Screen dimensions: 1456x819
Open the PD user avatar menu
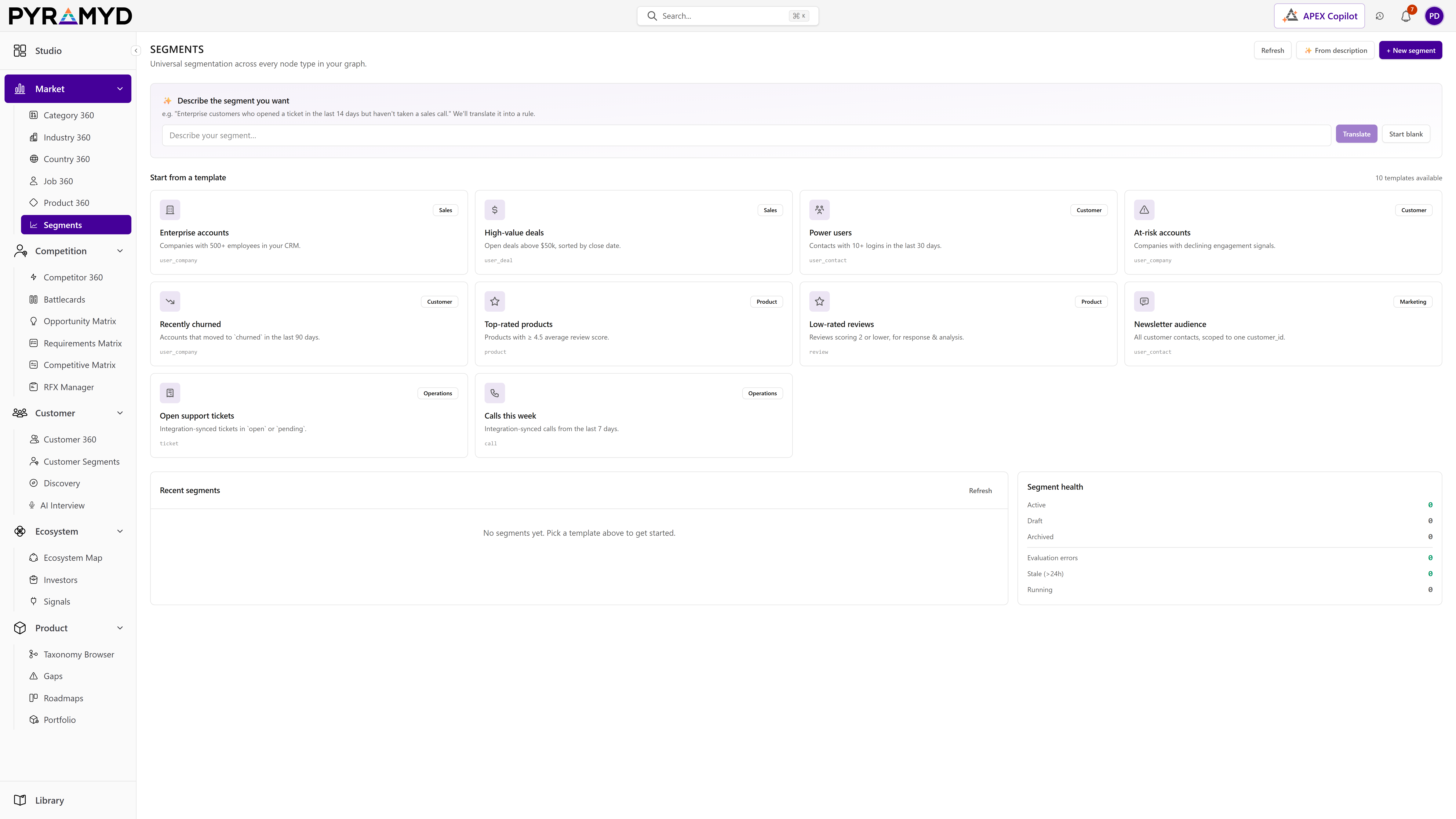(1434, 16)
